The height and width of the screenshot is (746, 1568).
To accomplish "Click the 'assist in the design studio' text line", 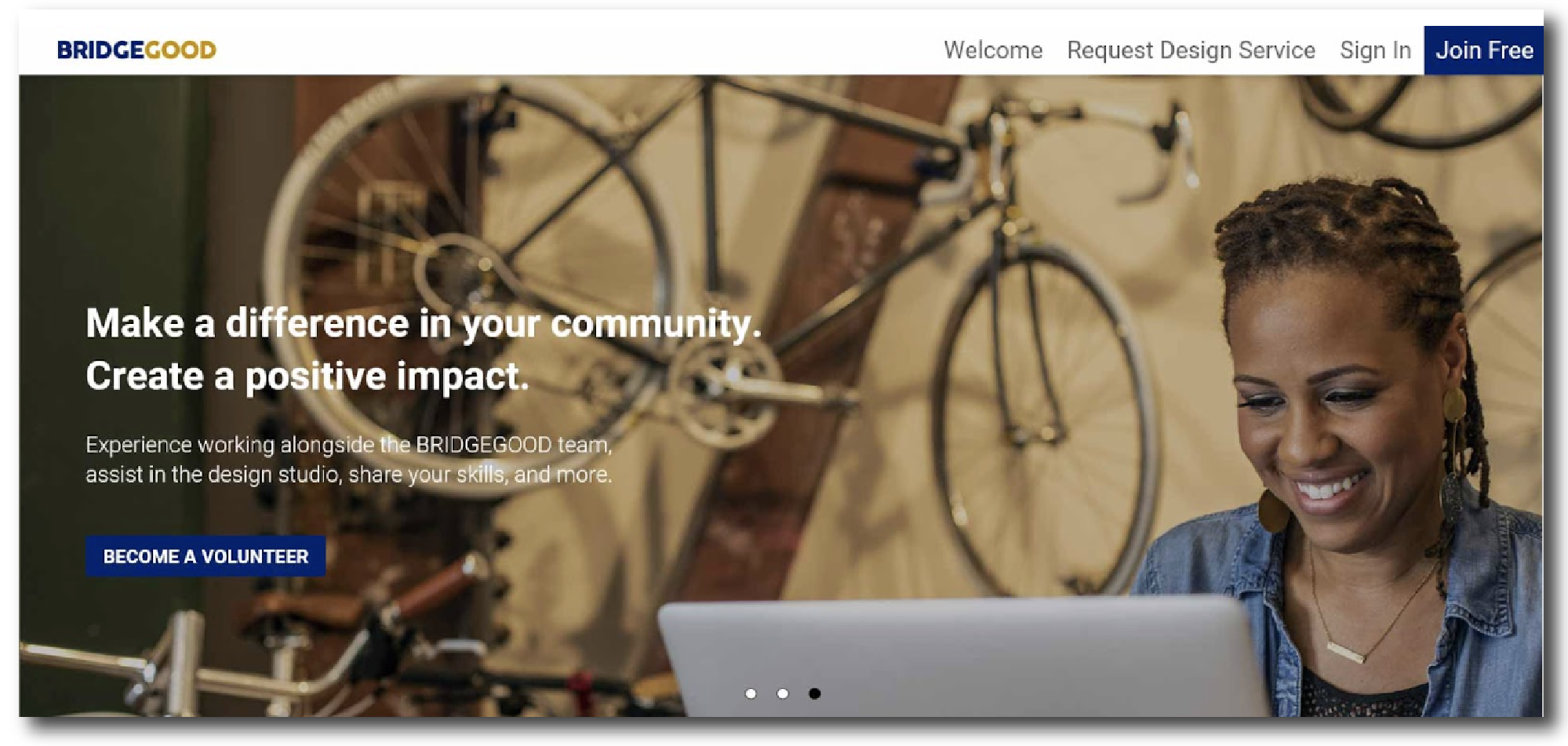I will coord(349,475).
